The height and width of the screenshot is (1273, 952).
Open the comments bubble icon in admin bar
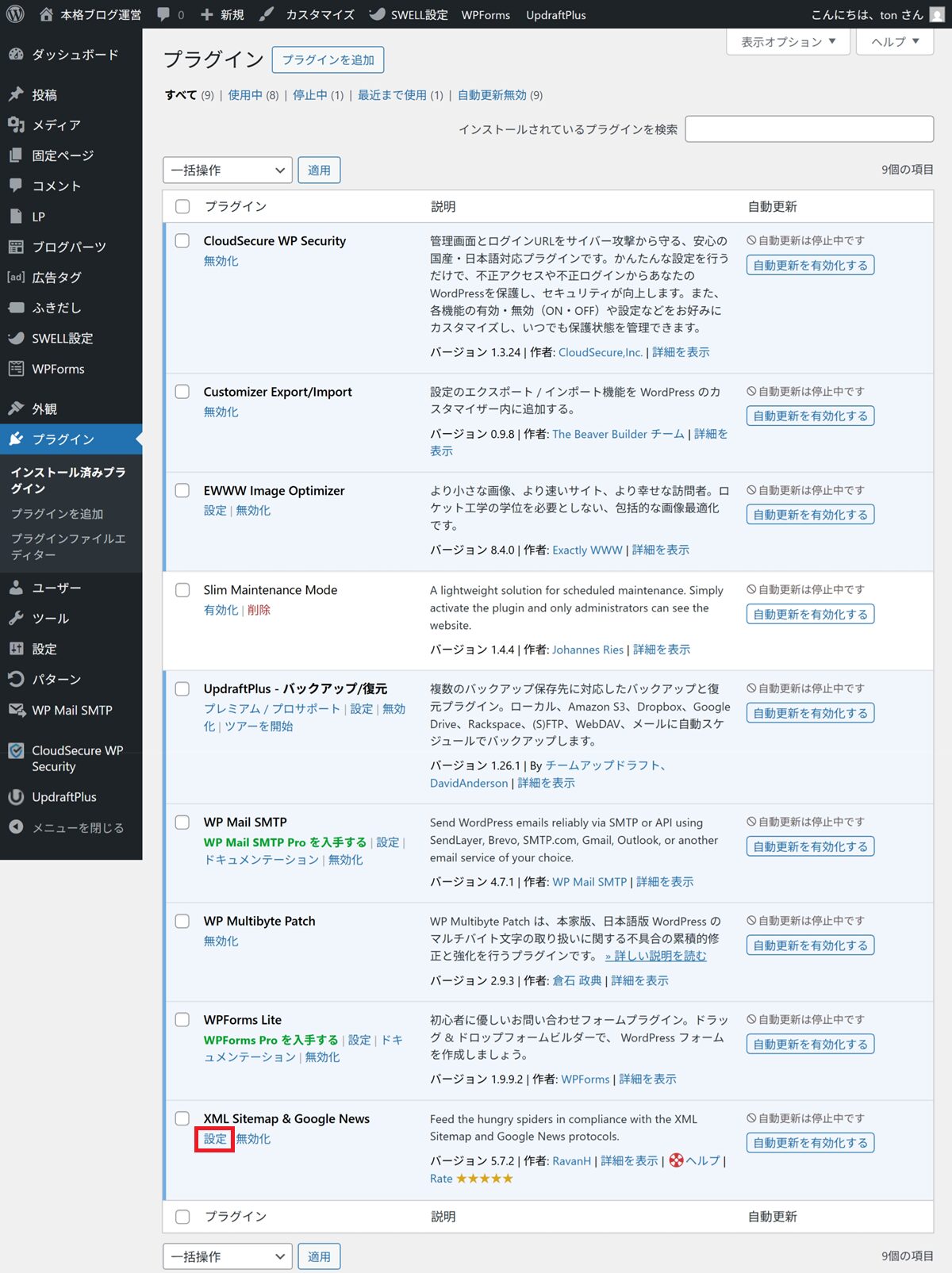pyautogui.click(x=163, y=14)
